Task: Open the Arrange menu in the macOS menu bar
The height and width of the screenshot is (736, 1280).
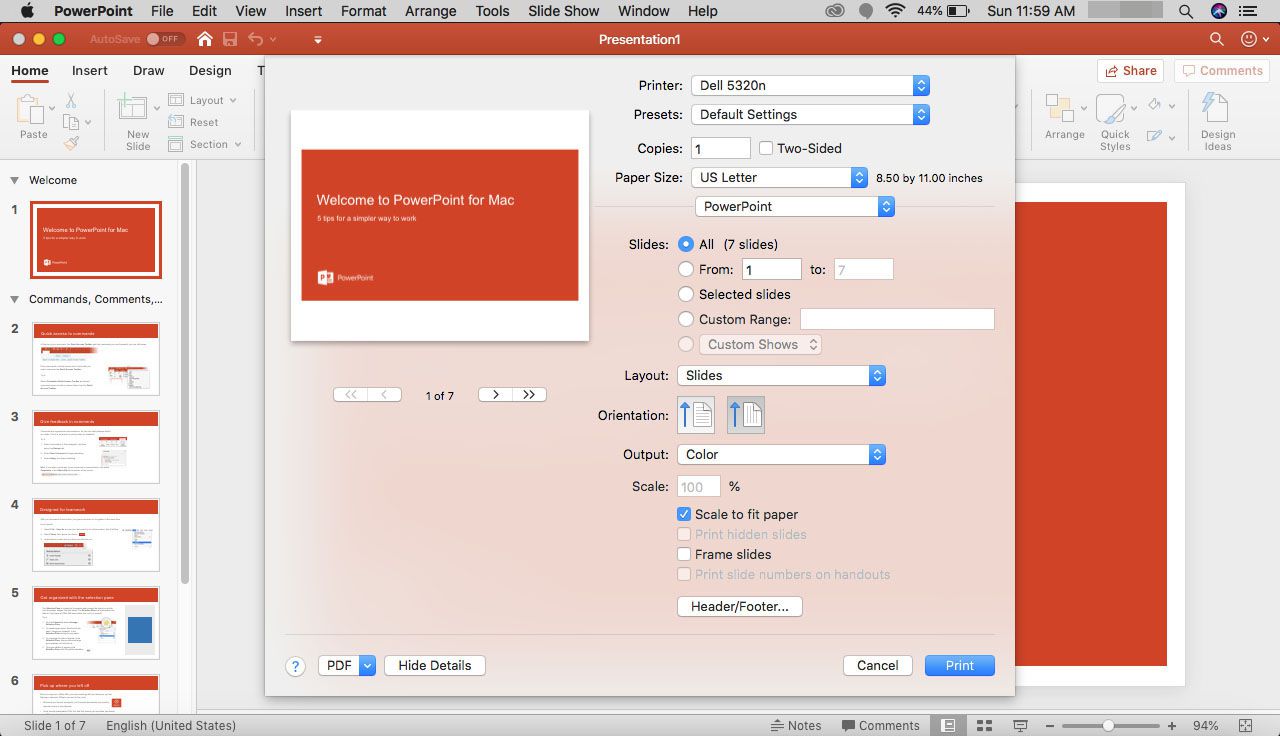Action: point(431,11)
